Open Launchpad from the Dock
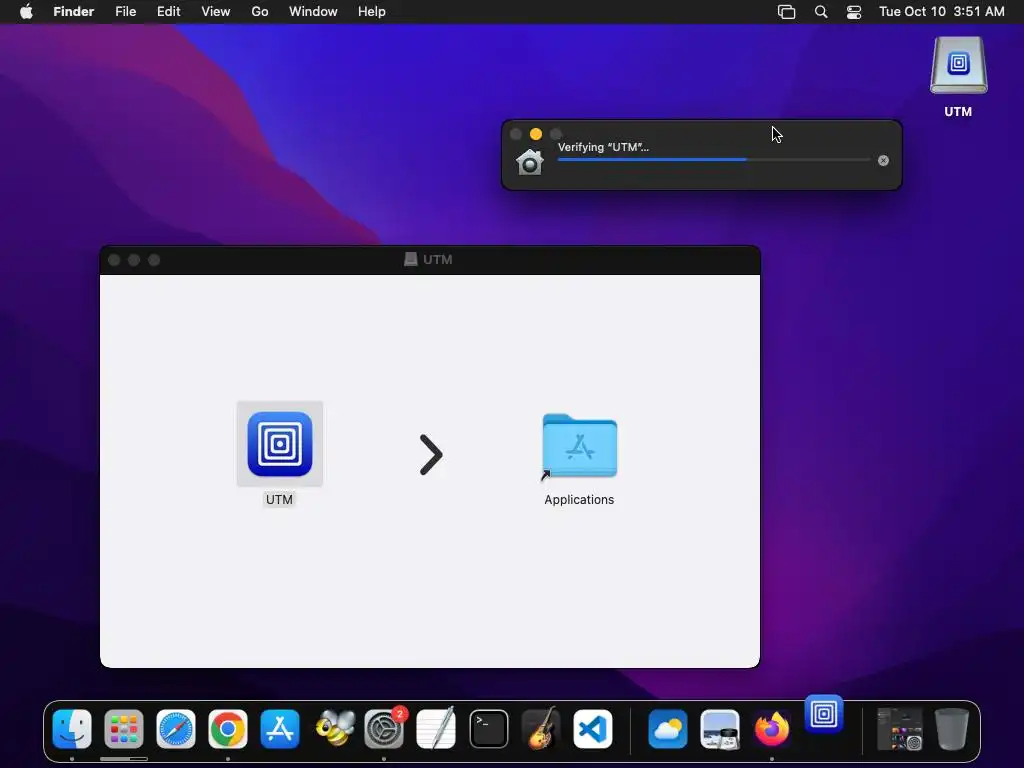 (x=123, y=729)
